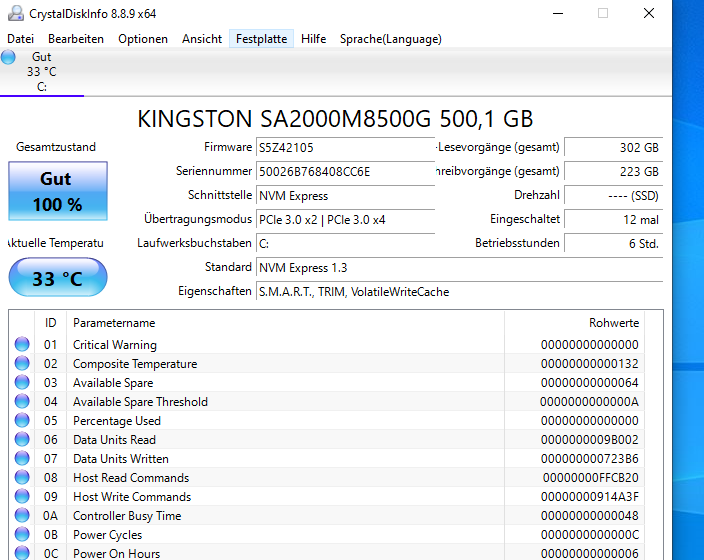Click the Gut 100 % health status button
The image size is (704, 560).
(x=58, y=191)
